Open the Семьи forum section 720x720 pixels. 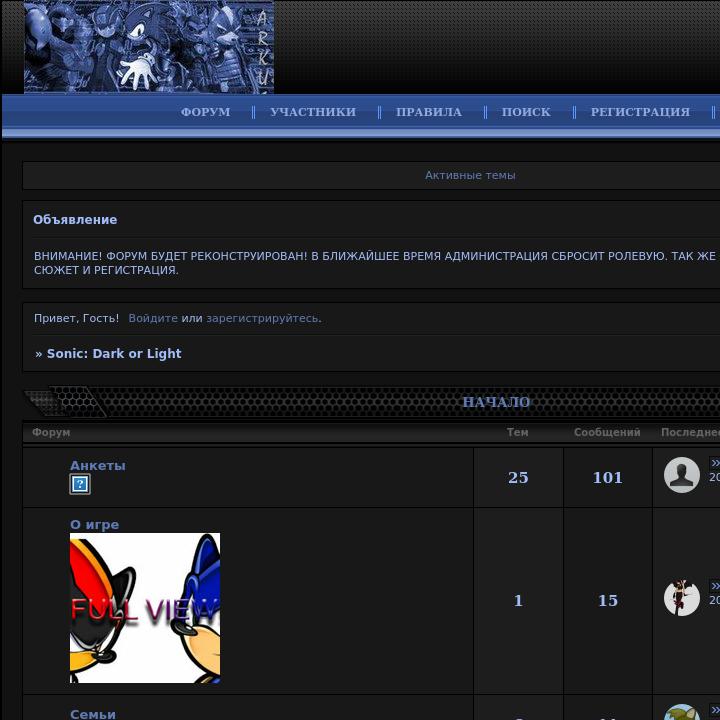pos(93,714)
